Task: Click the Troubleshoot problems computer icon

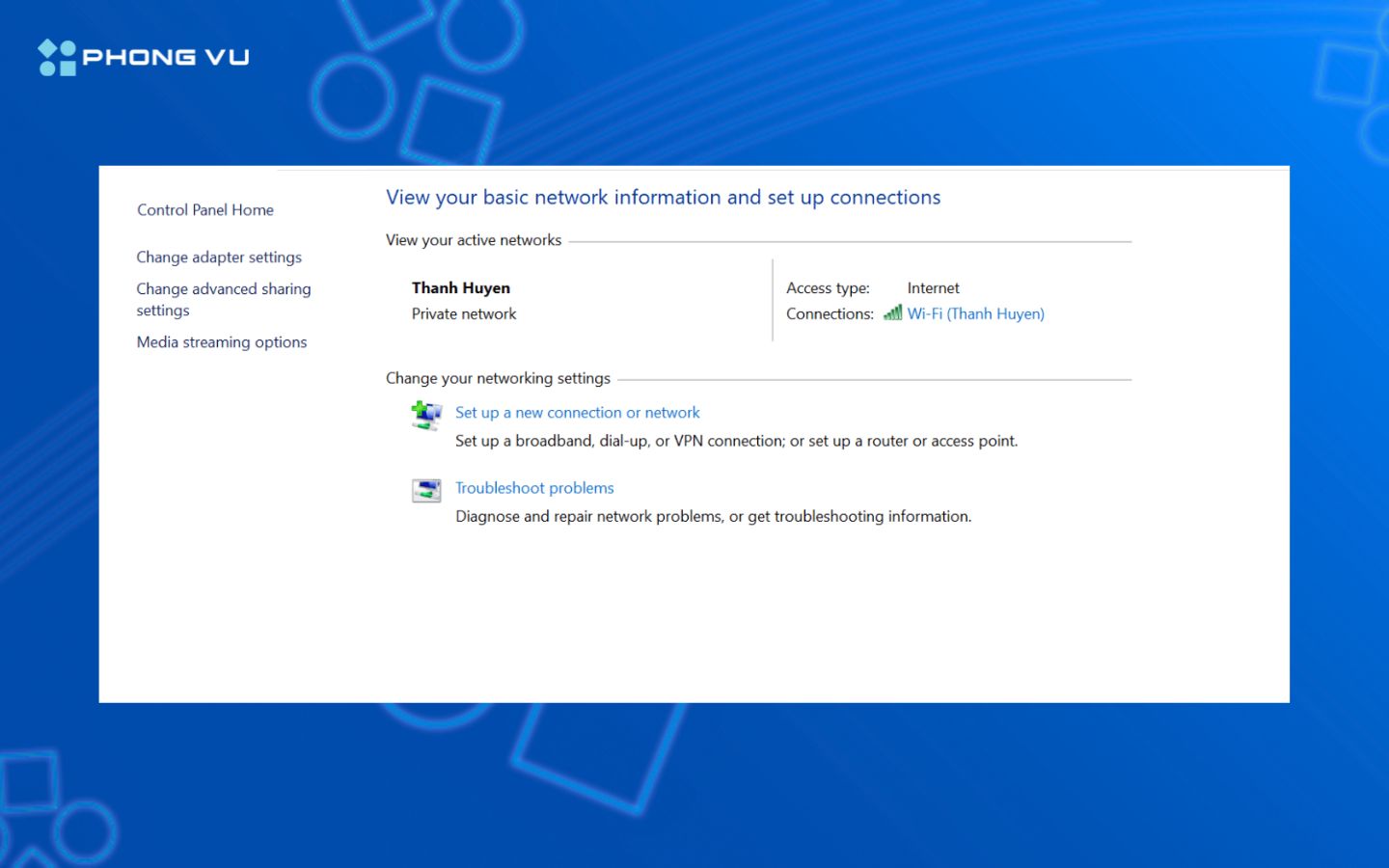Action: pyautogui.click(x=425, y=489)
